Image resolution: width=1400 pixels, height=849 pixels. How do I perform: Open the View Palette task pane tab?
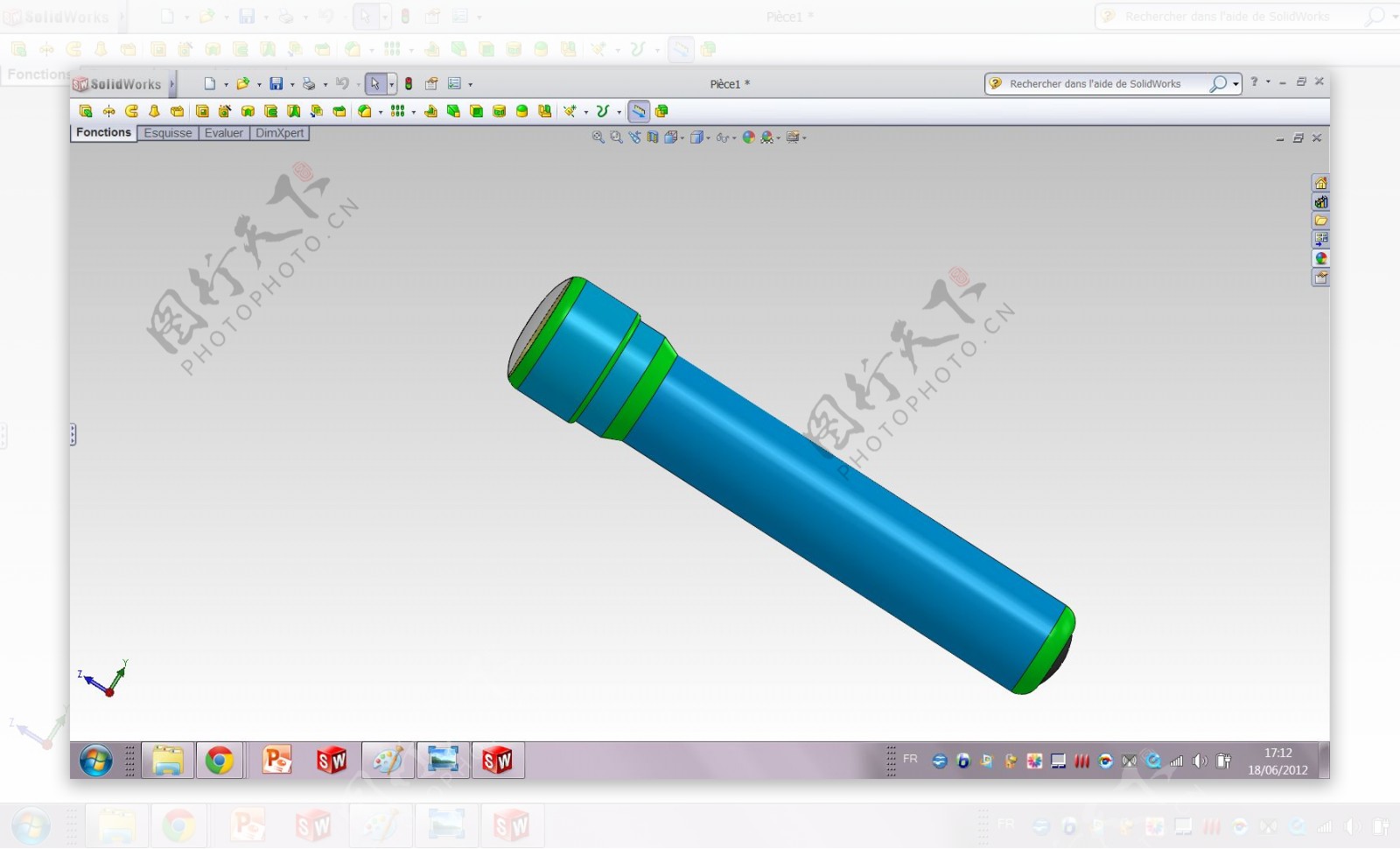tap(1320, 239)
